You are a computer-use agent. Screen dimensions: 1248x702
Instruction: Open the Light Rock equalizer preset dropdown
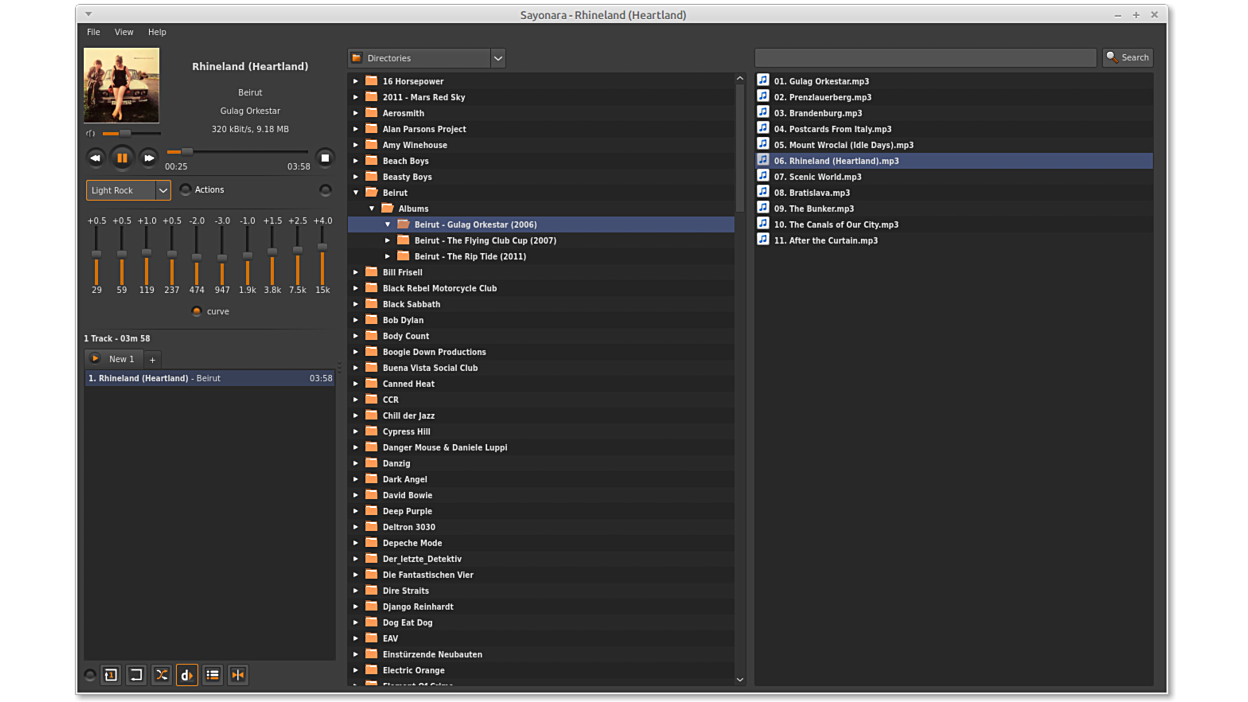tap(162, 190)
